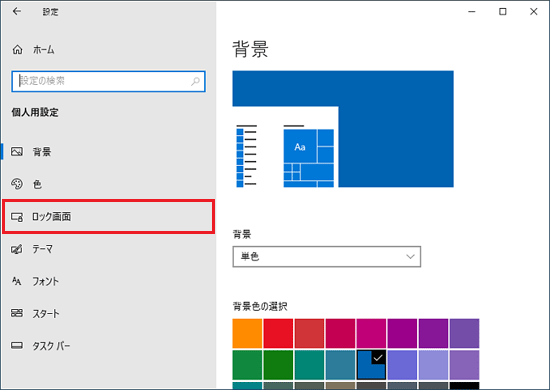550x390 pixels.
Task: Select the 色 palette icon
Action: click(17, 184)
